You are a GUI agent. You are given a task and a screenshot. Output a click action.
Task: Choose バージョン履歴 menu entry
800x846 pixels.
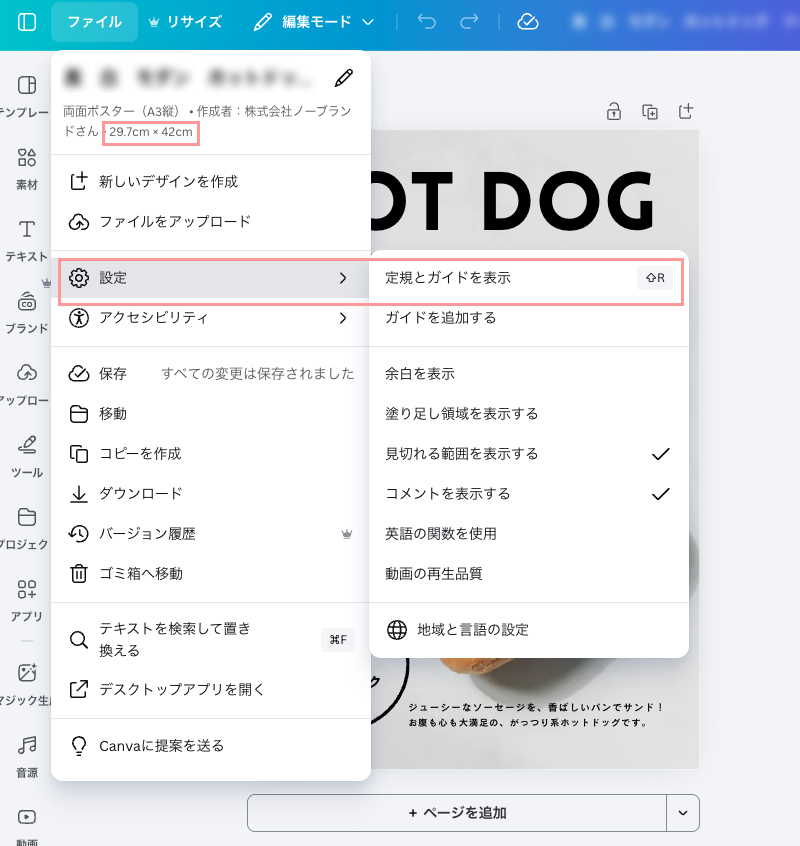pos(147,534)
